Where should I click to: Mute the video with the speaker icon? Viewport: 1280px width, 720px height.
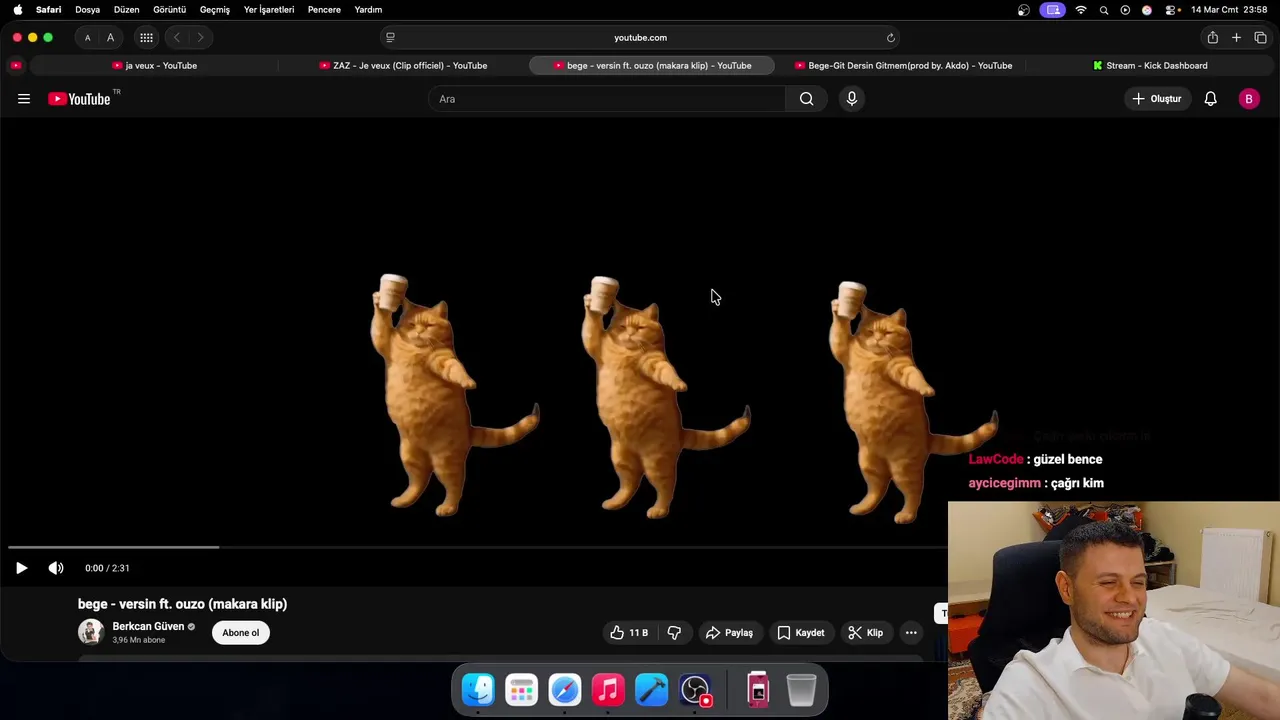56,568
